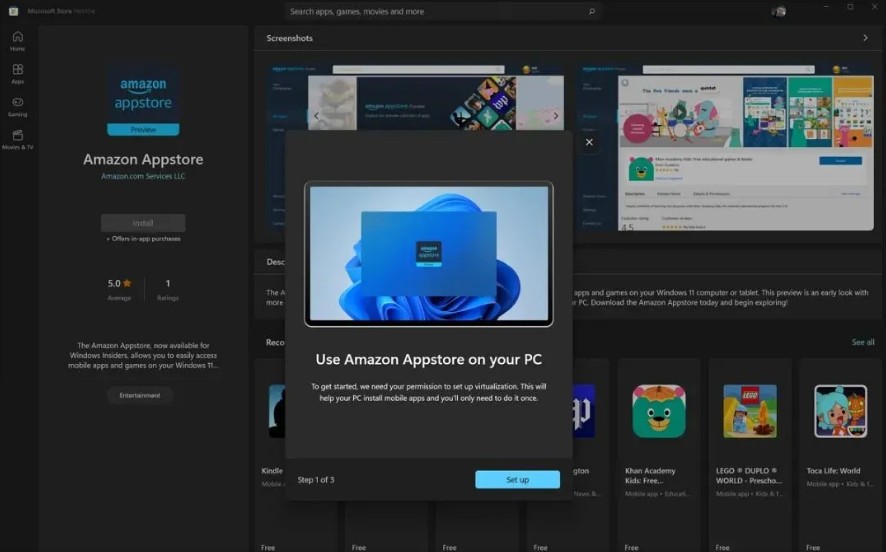Viewport: 886px width, 552px height.
Task: Click the Amazon Appstore title text
Action: click(x=143, y=159)
